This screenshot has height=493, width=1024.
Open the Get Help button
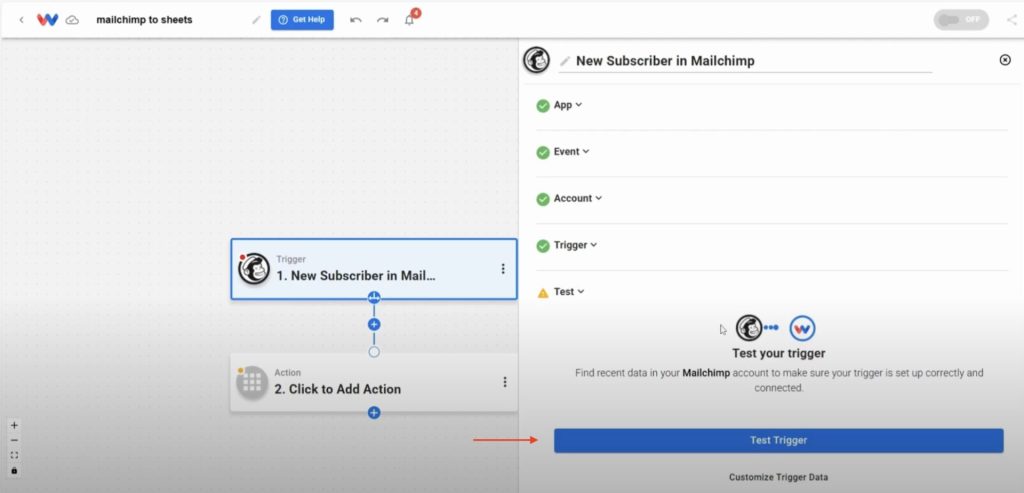tap(302, 20)
